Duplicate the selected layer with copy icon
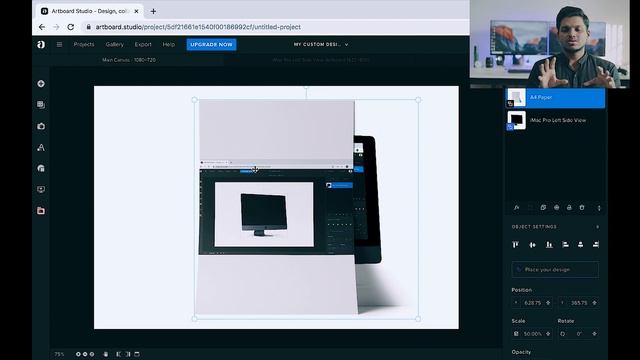 coord(543,208)
